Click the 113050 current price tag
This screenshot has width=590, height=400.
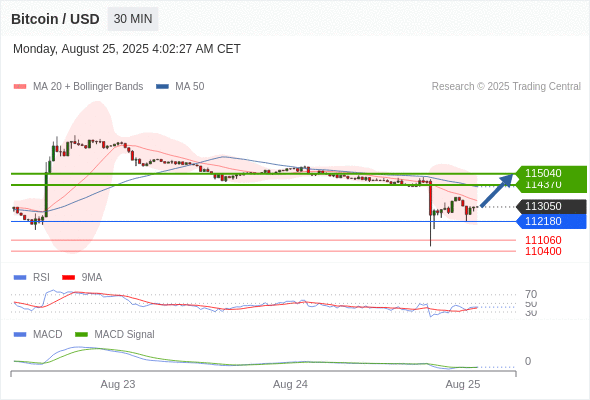[x=551, y=206]
